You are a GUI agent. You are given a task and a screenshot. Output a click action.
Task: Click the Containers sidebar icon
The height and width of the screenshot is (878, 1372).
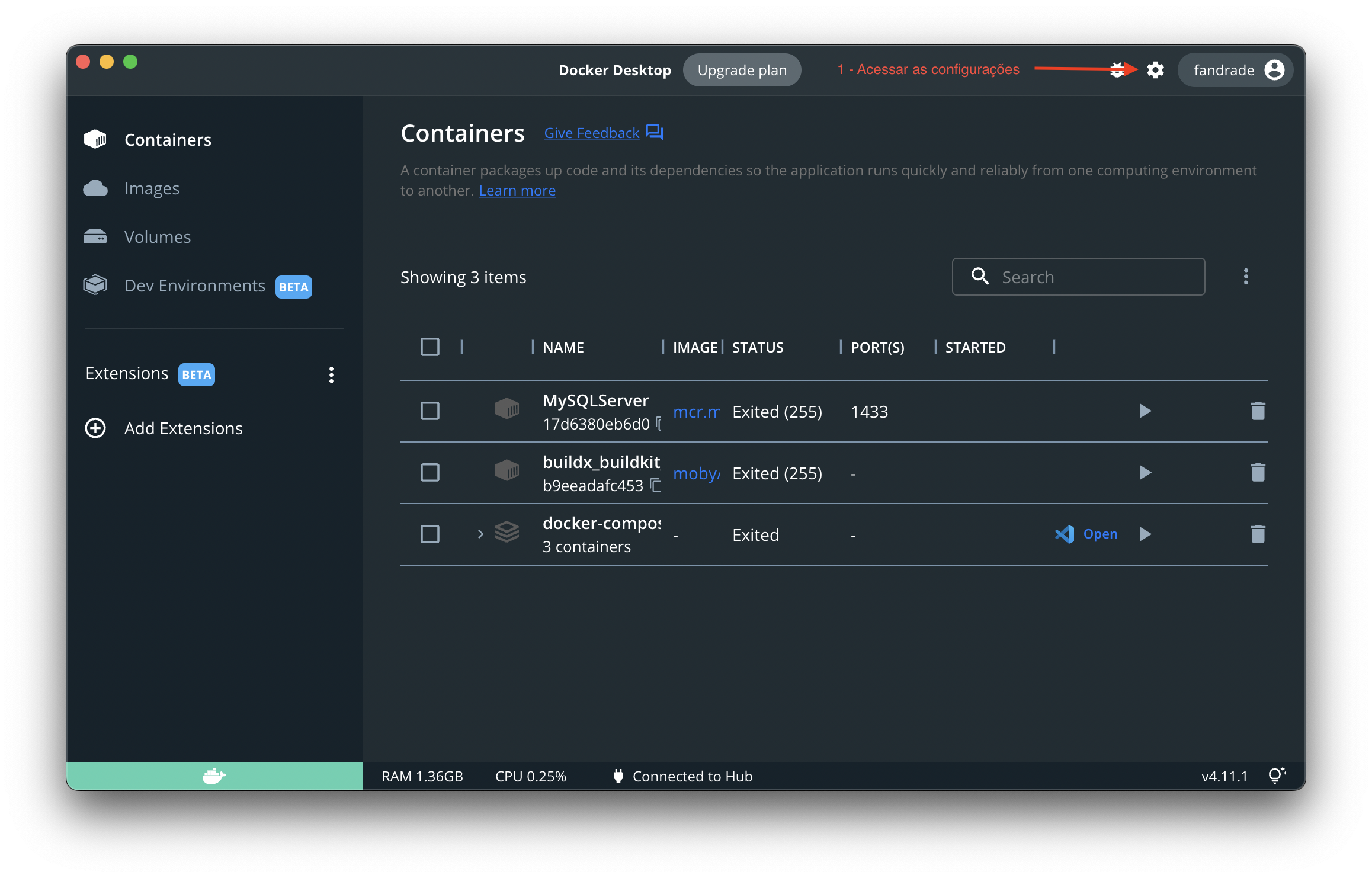[95, 139]
